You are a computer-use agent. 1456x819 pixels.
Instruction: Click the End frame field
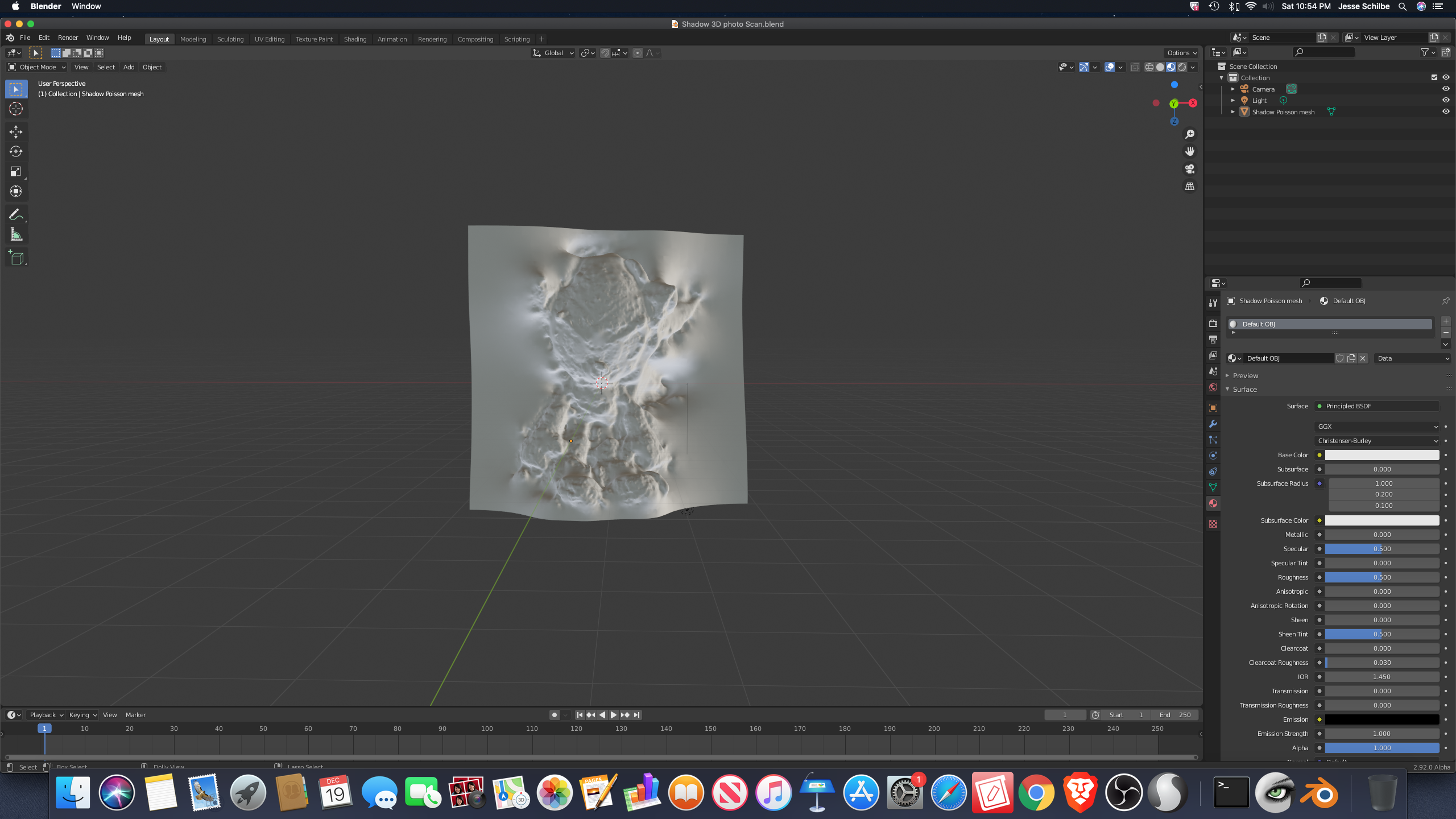[x=1175, y=715]
